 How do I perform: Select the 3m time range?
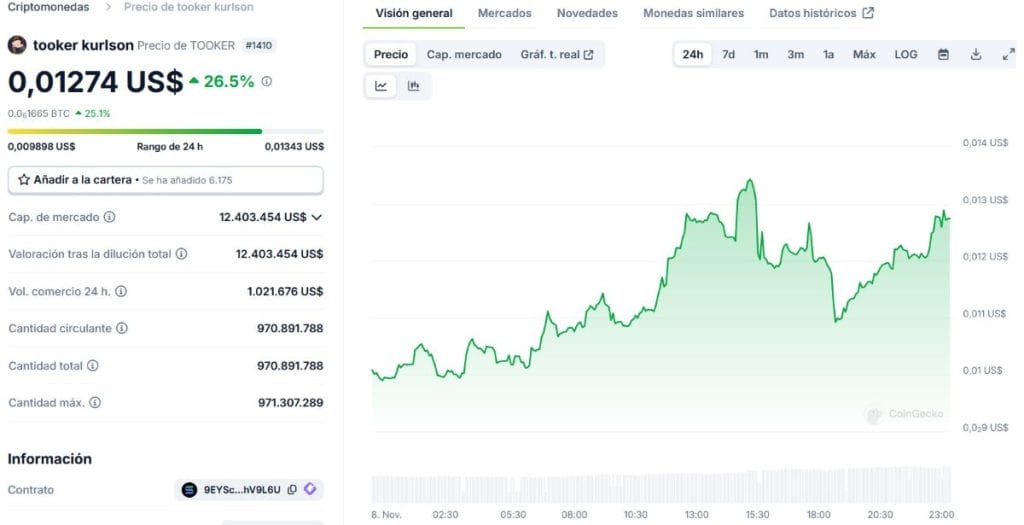pyautogui.click(x=795, y=55)
